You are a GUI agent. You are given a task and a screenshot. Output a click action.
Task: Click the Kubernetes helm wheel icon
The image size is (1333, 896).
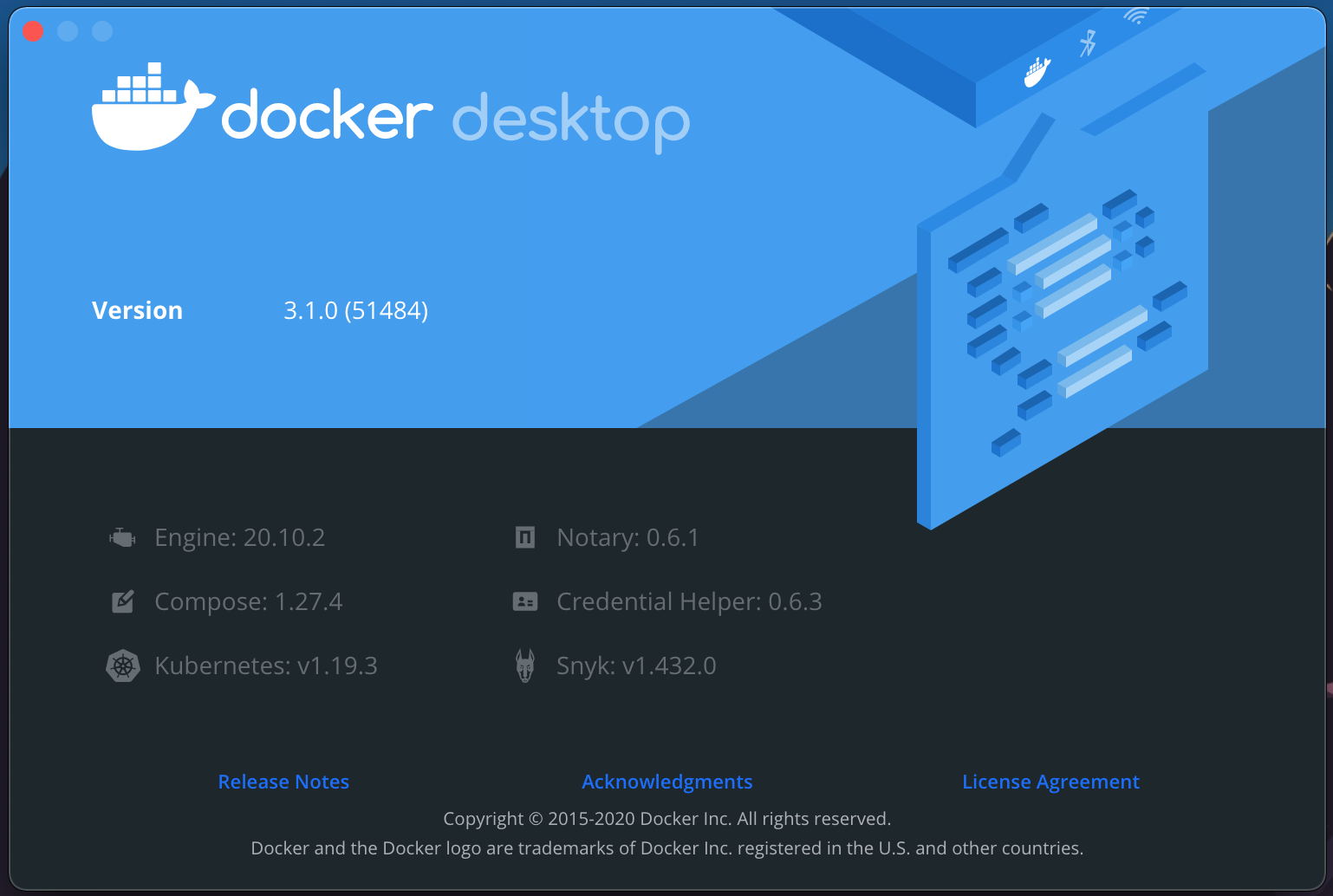(122, 666)
